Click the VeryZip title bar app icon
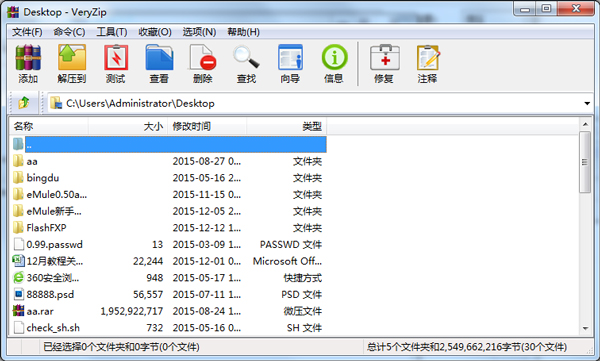Viewport: 600px width, 361px height. pyautogui.click(x=13, y=12)
